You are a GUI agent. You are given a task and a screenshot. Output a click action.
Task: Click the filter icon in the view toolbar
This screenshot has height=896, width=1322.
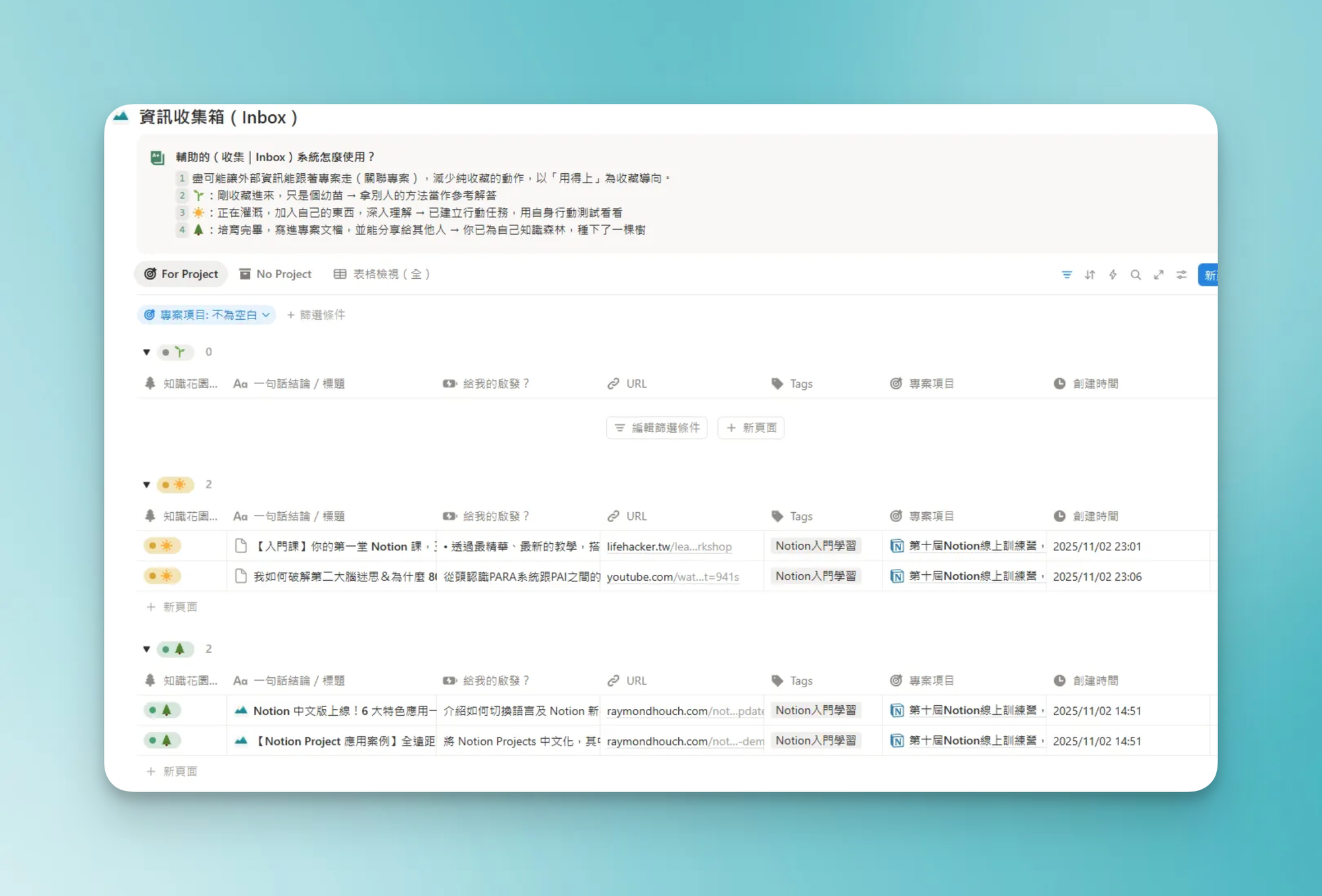(1067, 275)
